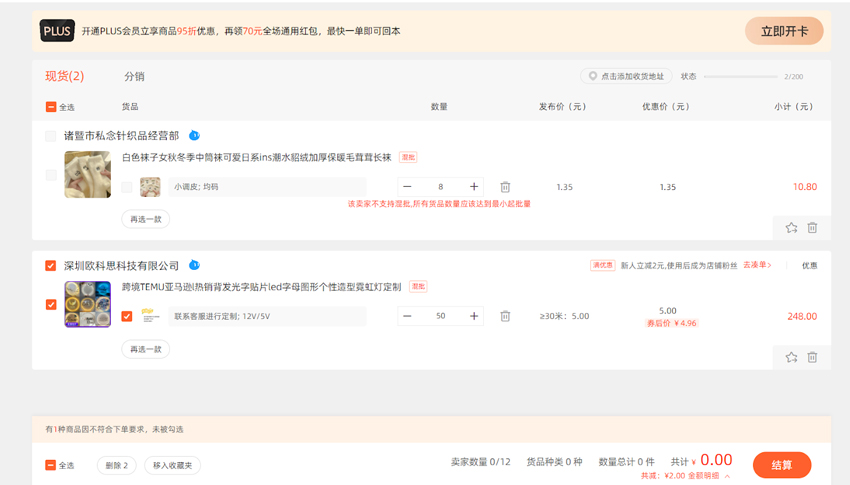Uncheck the 12V/5V variant checkbox
Viewport: 850px width, 485px height.
127,316
